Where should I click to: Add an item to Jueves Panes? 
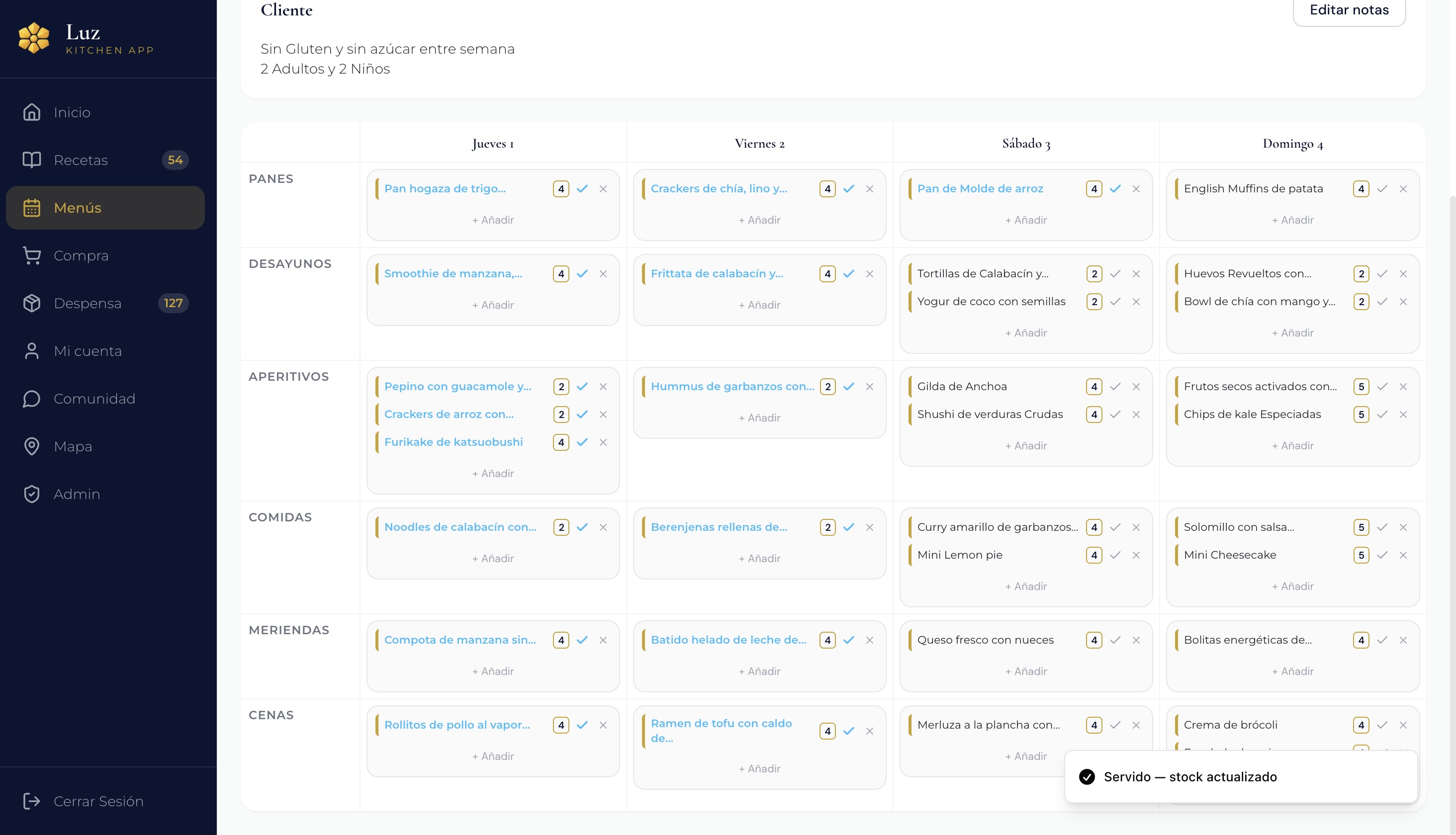pyautogui.click(x=493, y=220)
